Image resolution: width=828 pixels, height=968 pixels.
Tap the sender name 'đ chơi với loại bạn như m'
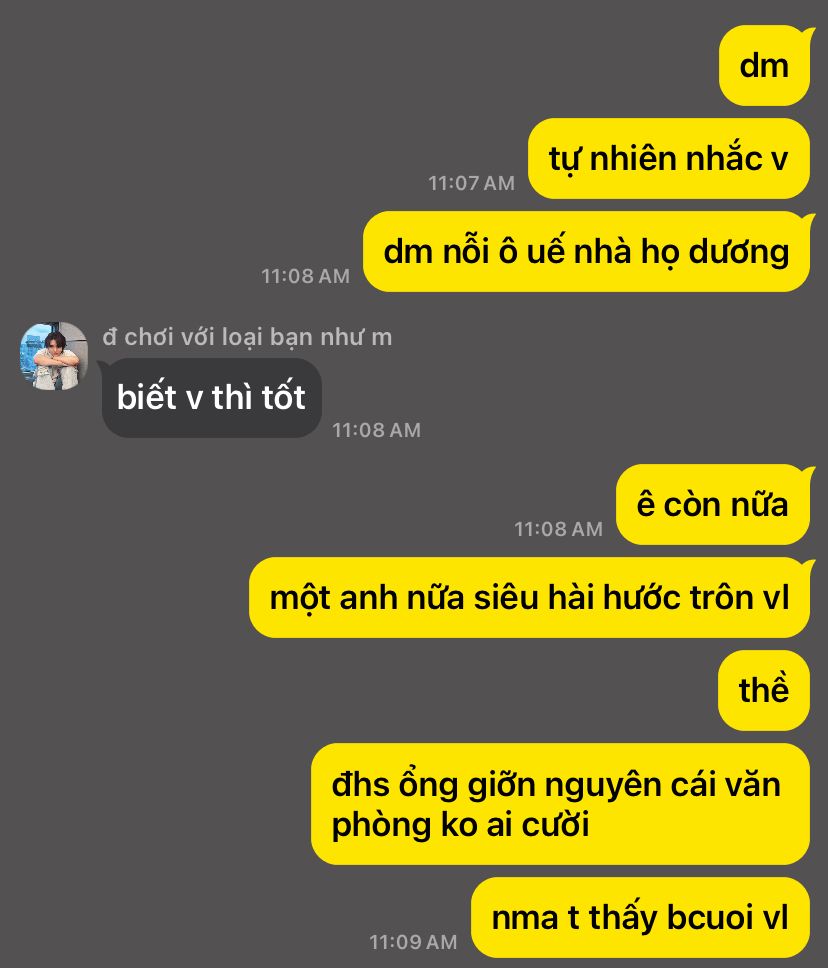(x=247, y=337)
